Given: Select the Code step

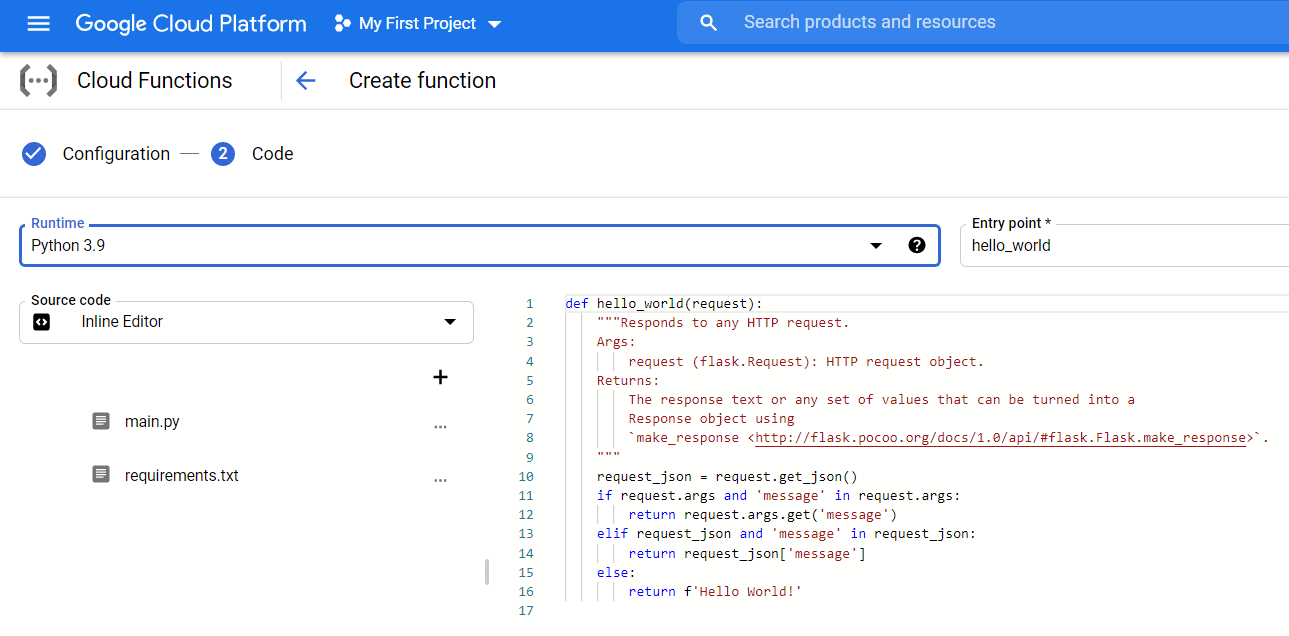Looking at the screenshot, I should point(272,154).
